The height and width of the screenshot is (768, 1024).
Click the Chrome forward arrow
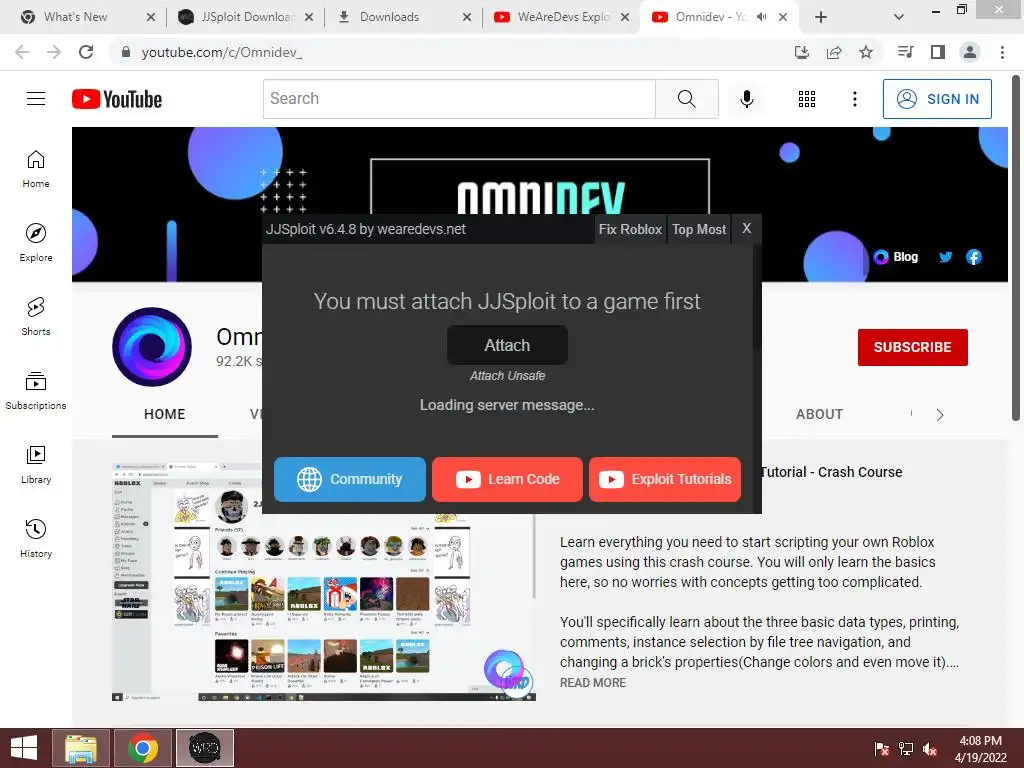[x=54, y=52]
